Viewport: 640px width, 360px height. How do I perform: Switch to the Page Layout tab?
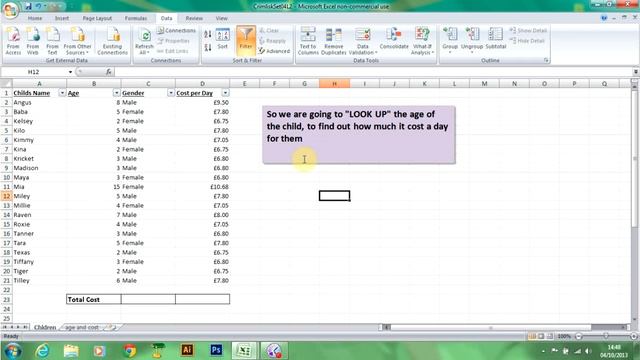click(97, 18)
